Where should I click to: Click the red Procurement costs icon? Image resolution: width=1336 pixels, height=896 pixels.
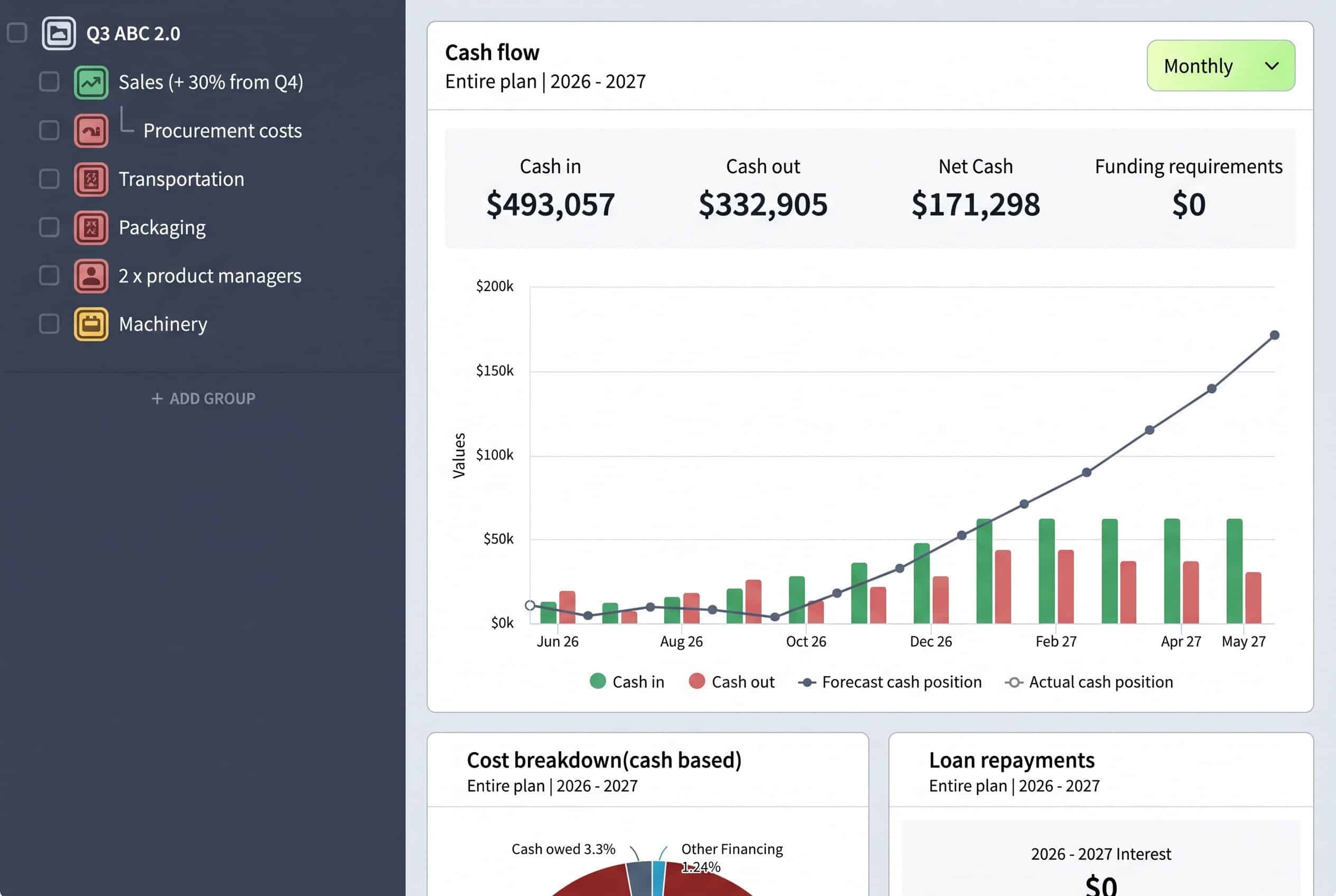click(91, 131)
